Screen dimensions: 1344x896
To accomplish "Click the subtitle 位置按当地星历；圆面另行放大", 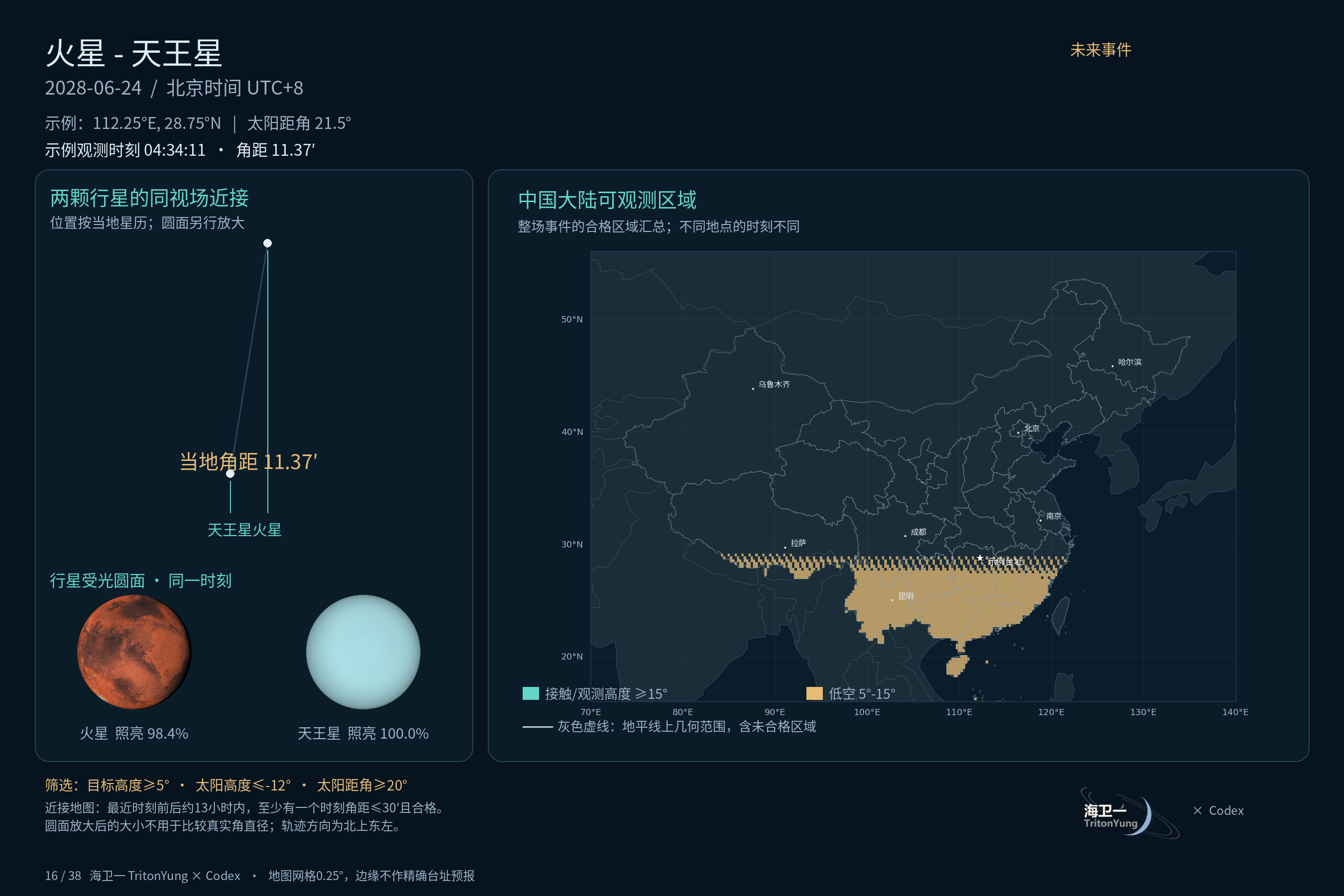I will point(147,223).
